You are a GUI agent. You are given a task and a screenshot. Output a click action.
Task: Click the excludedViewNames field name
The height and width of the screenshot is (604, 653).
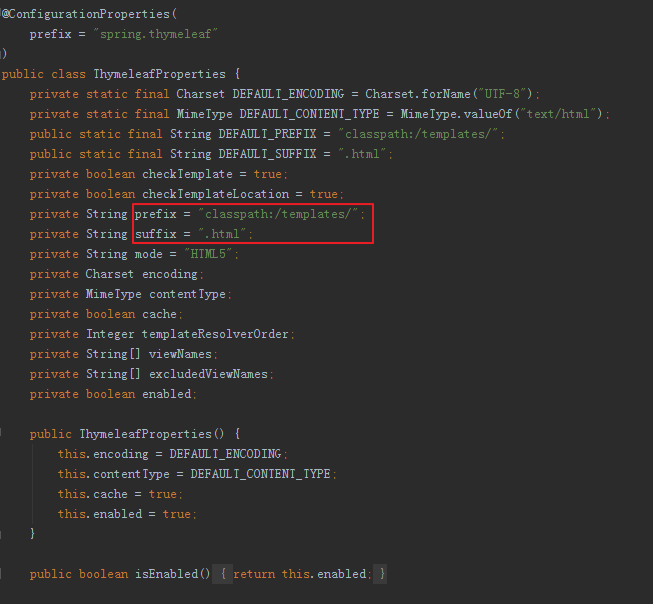click(x=208, y=374)
